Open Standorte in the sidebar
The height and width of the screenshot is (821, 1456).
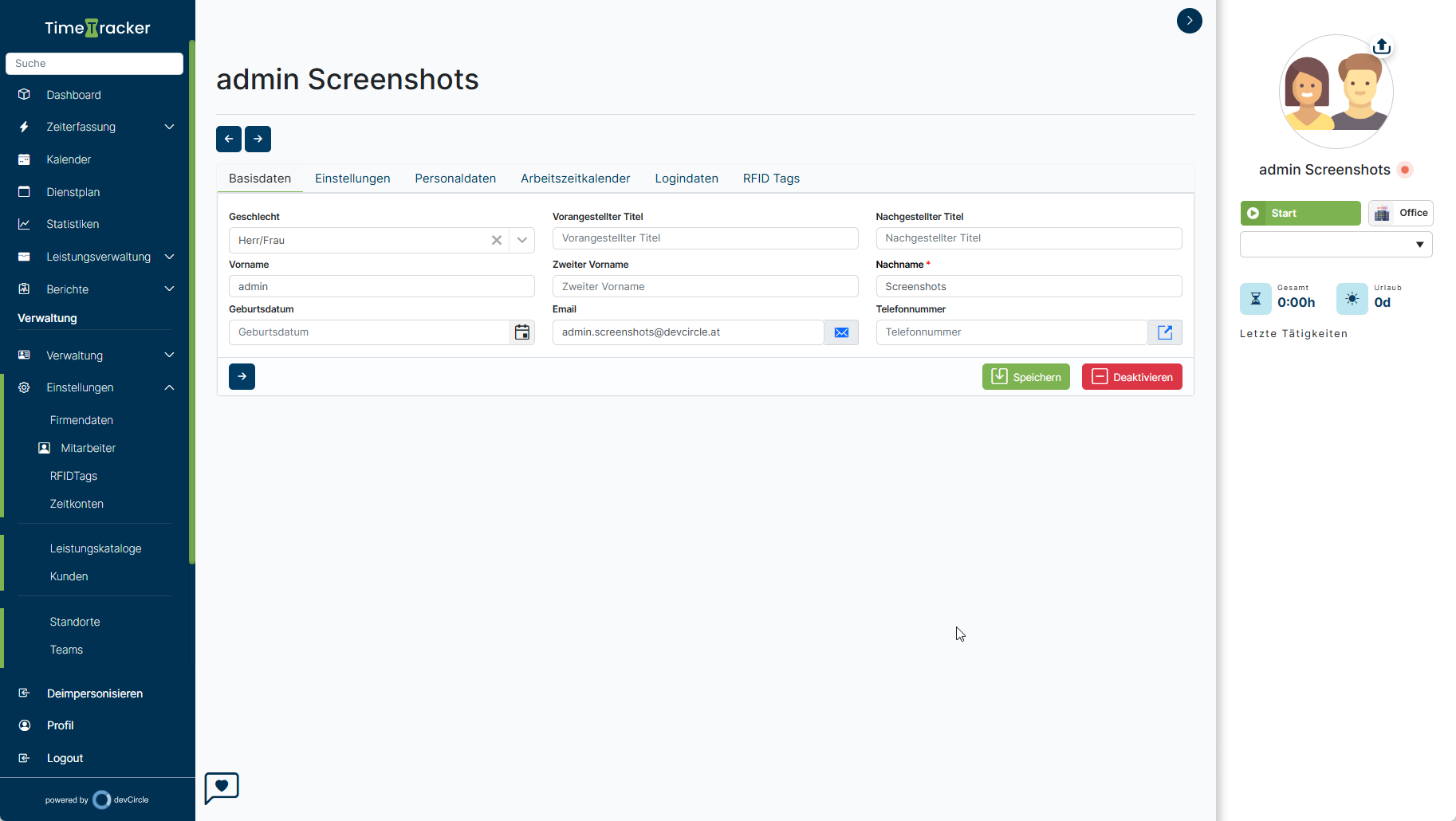click(x=75, y=622)
